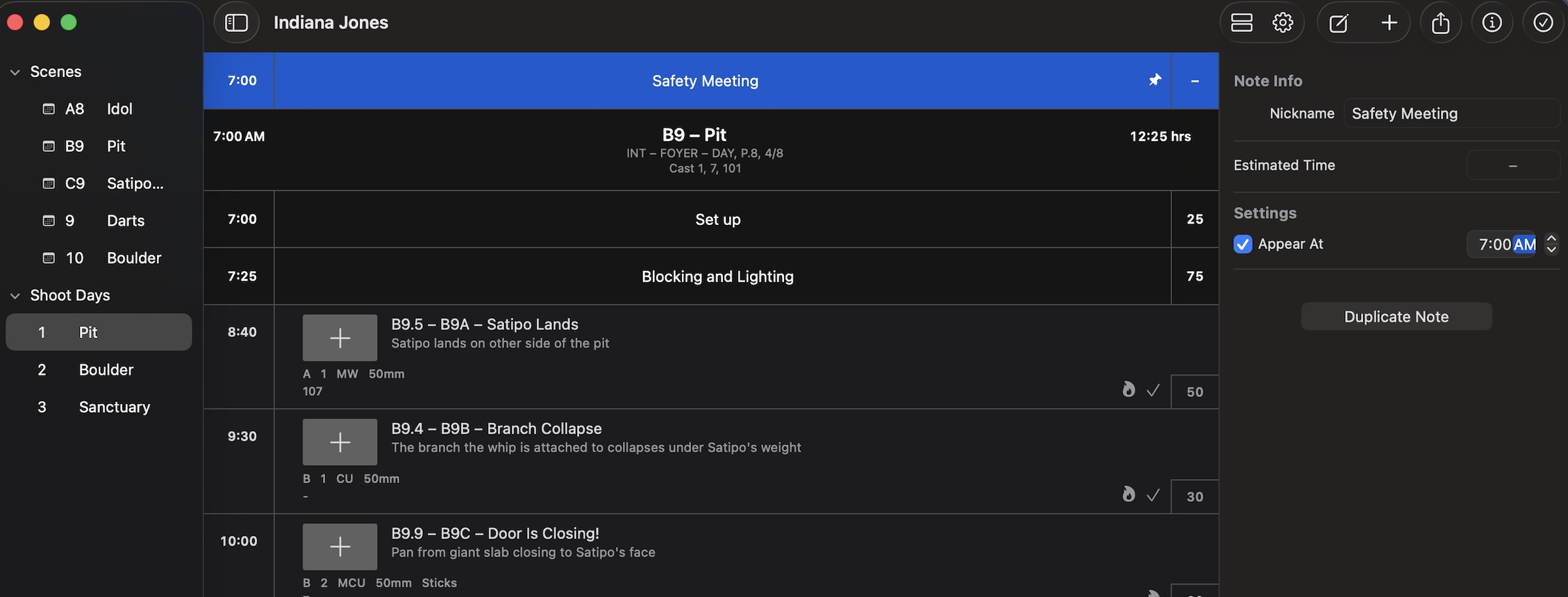This screenshot has width=1568, height=597.
Task: Click Safety Meeting duration dash cell
Action: point(1194,81)
